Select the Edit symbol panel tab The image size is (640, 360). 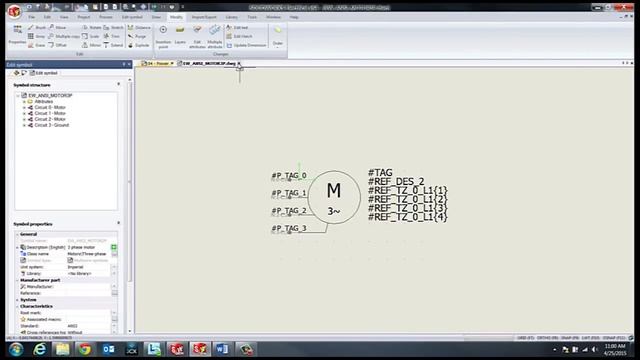44,73
